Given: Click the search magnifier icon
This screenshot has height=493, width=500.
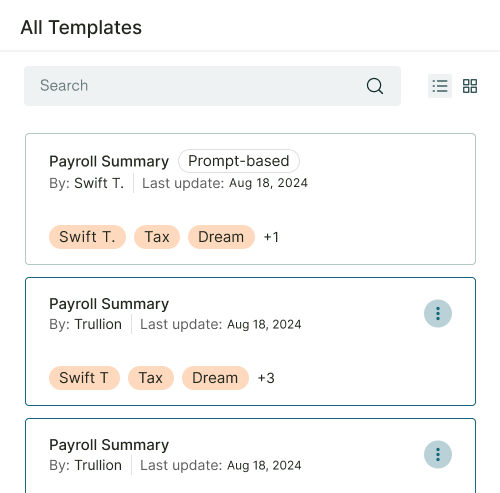Looking at the screenshot, I should [x=375, y=86].
